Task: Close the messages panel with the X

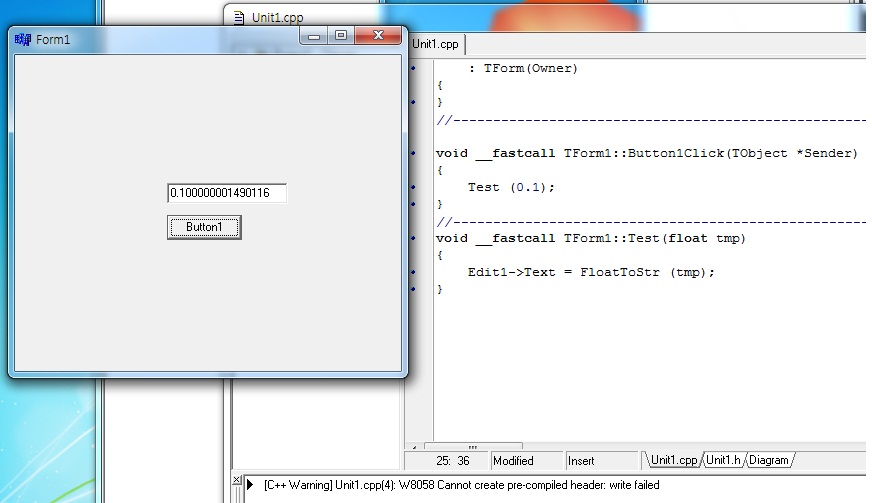Action: 237,481
